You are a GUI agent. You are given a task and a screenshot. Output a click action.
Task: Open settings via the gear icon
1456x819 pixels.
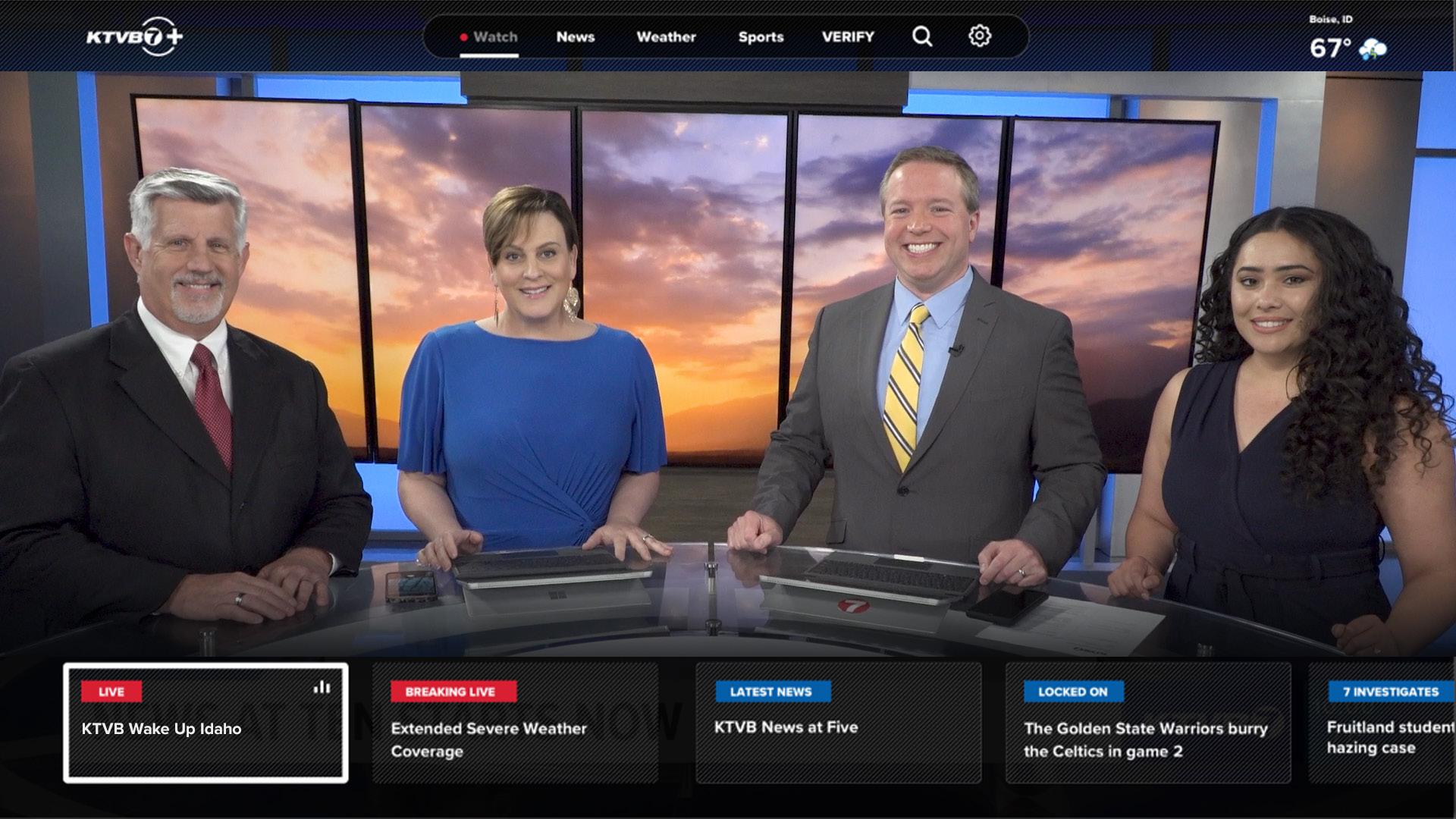[979, 36]
